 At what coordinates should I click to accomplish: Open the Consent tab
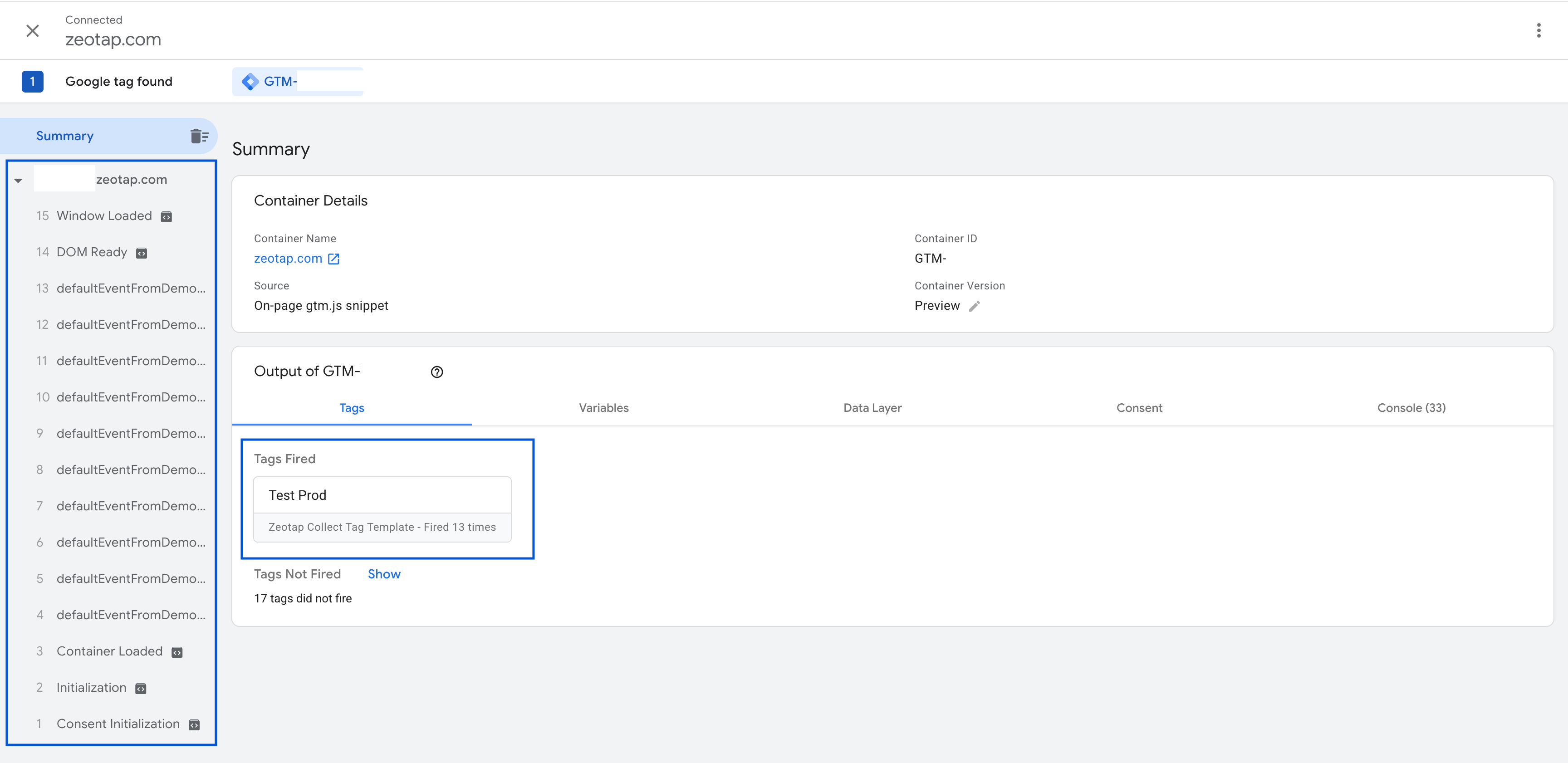[1139, 408]
